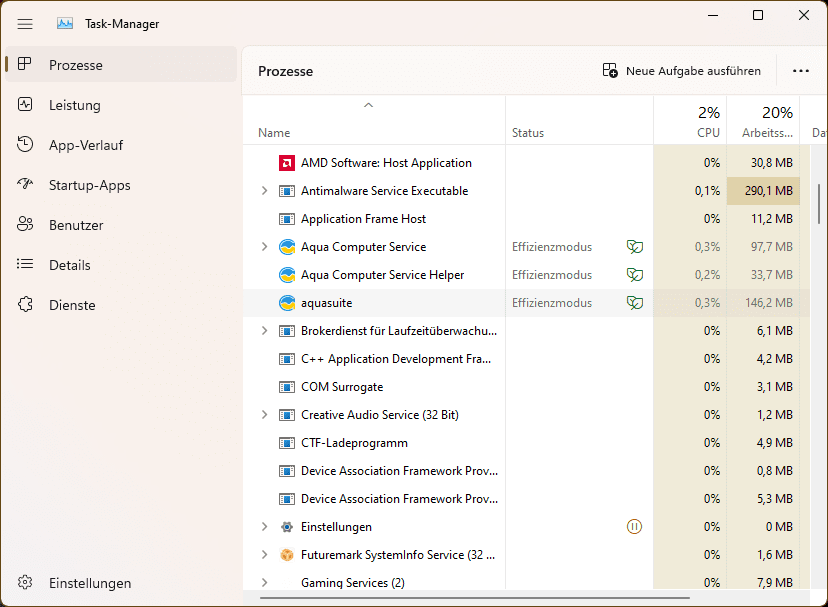This screenshot has height=607, width=828.
Task: Expand Brokerdienst für Laufzeitüberwachung
Action: pos(265,331)
